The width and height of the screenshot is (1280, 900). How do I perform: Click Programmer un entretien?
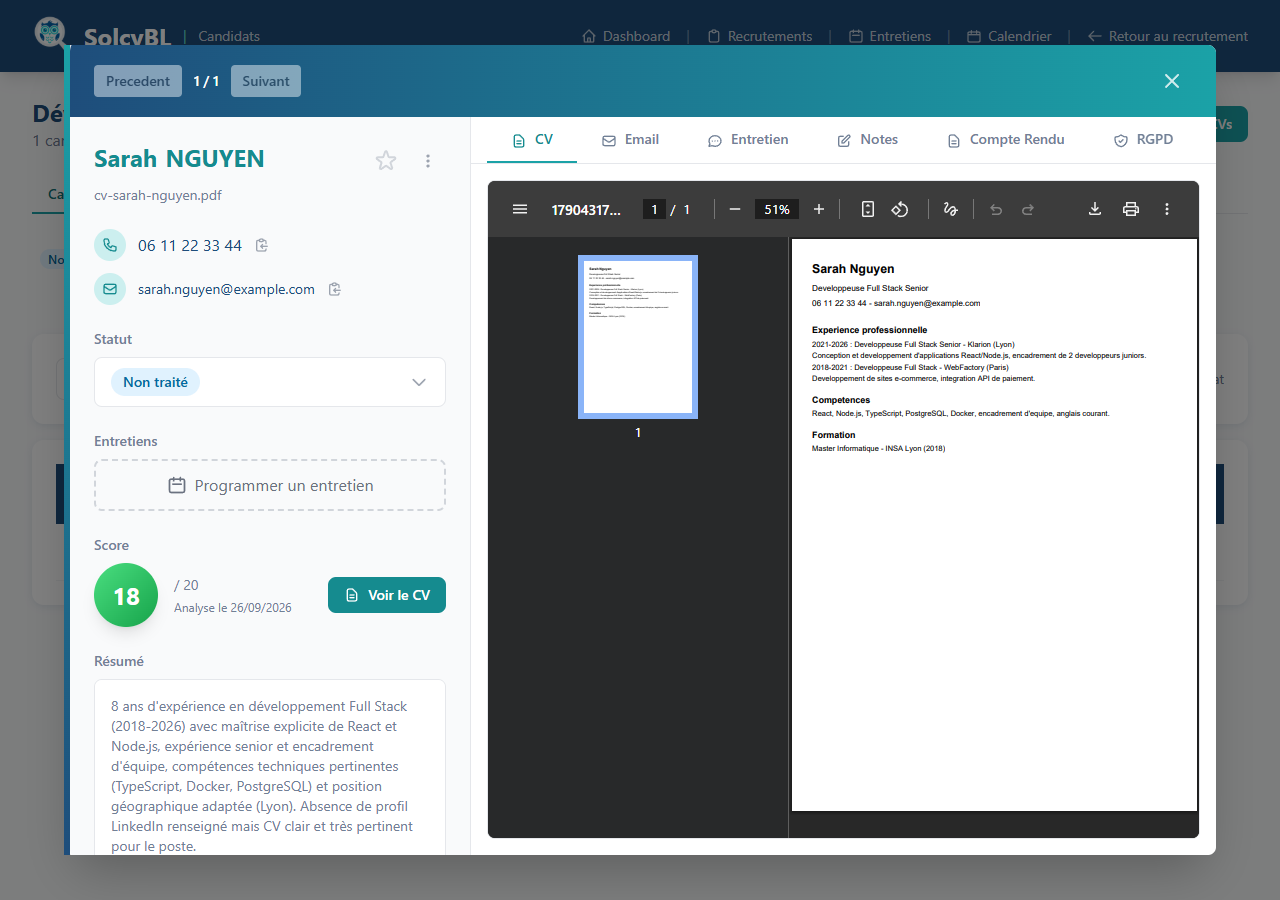270,485
